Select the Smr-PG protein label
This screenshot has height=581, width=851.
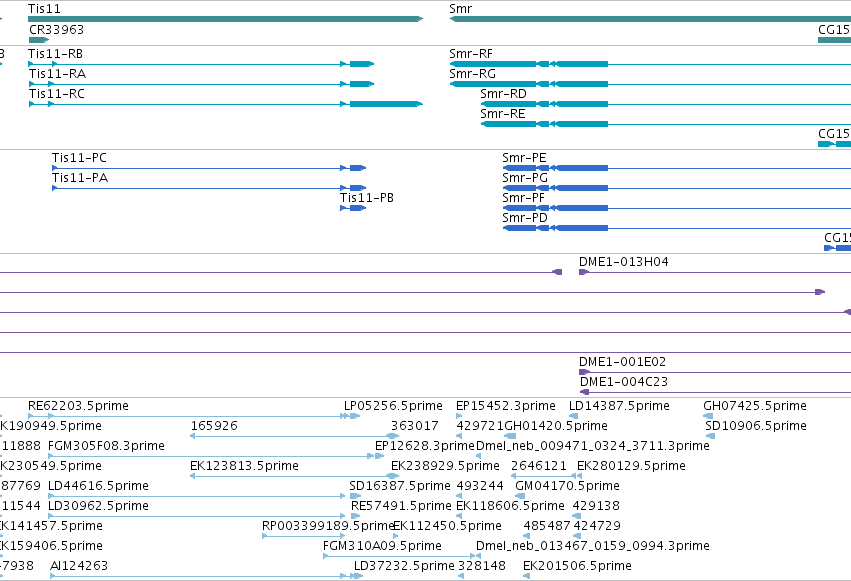(525, 178)
